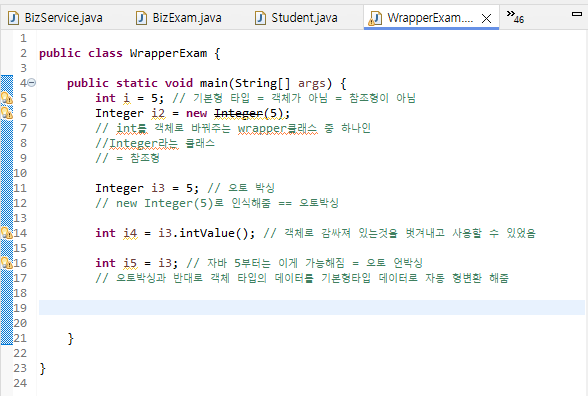588x396 pixels.
Task: Open the warning quick fix on line 16
Action: 7,263
